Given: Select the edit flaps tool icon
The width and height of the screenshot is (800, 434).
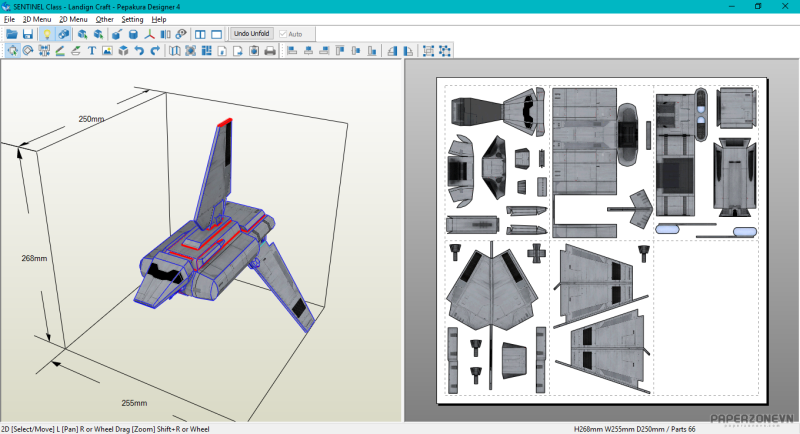Looking at the screenshot, I should [76, 50].
